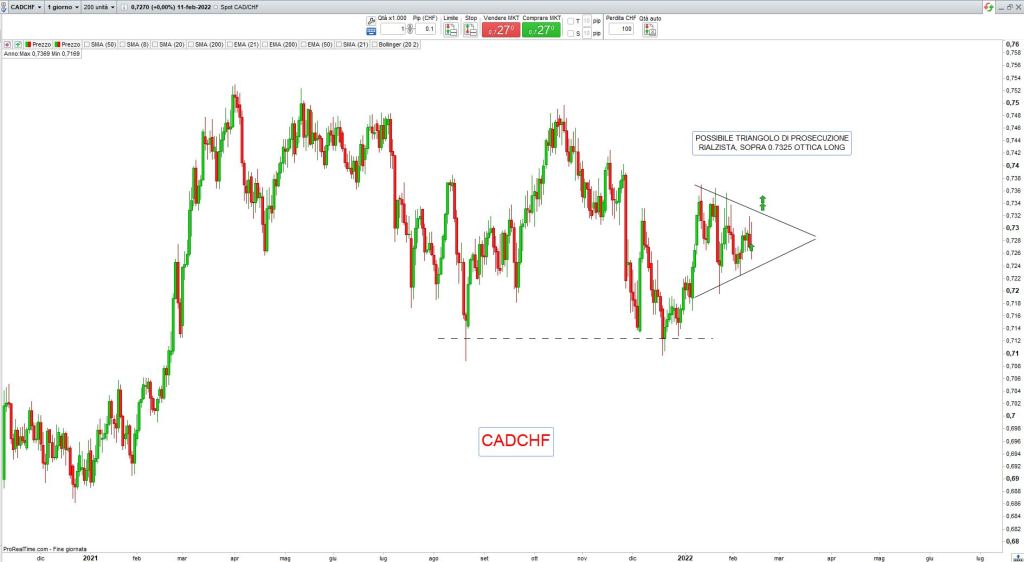Click the S pip value field
Viewport: 1024px width, 562px height.
(x=586, y=33)
